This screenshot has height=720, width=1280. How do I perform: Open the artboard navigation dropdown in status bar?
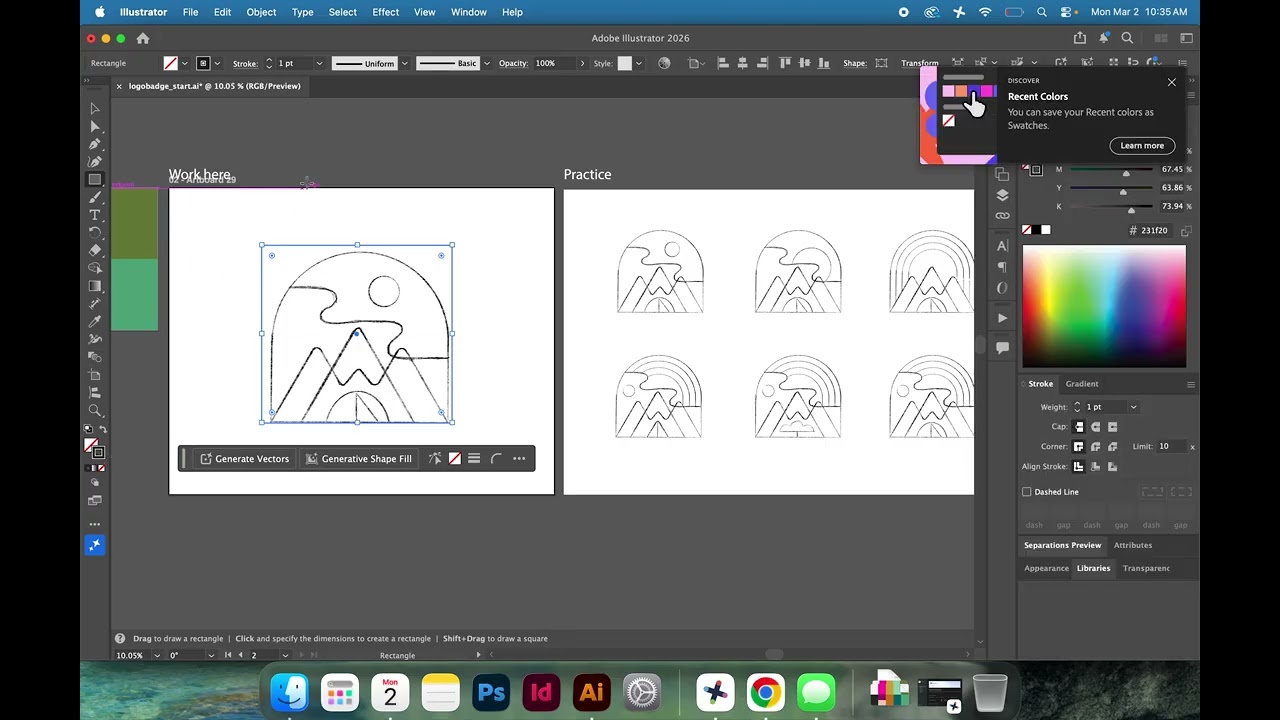click(285, 656)
